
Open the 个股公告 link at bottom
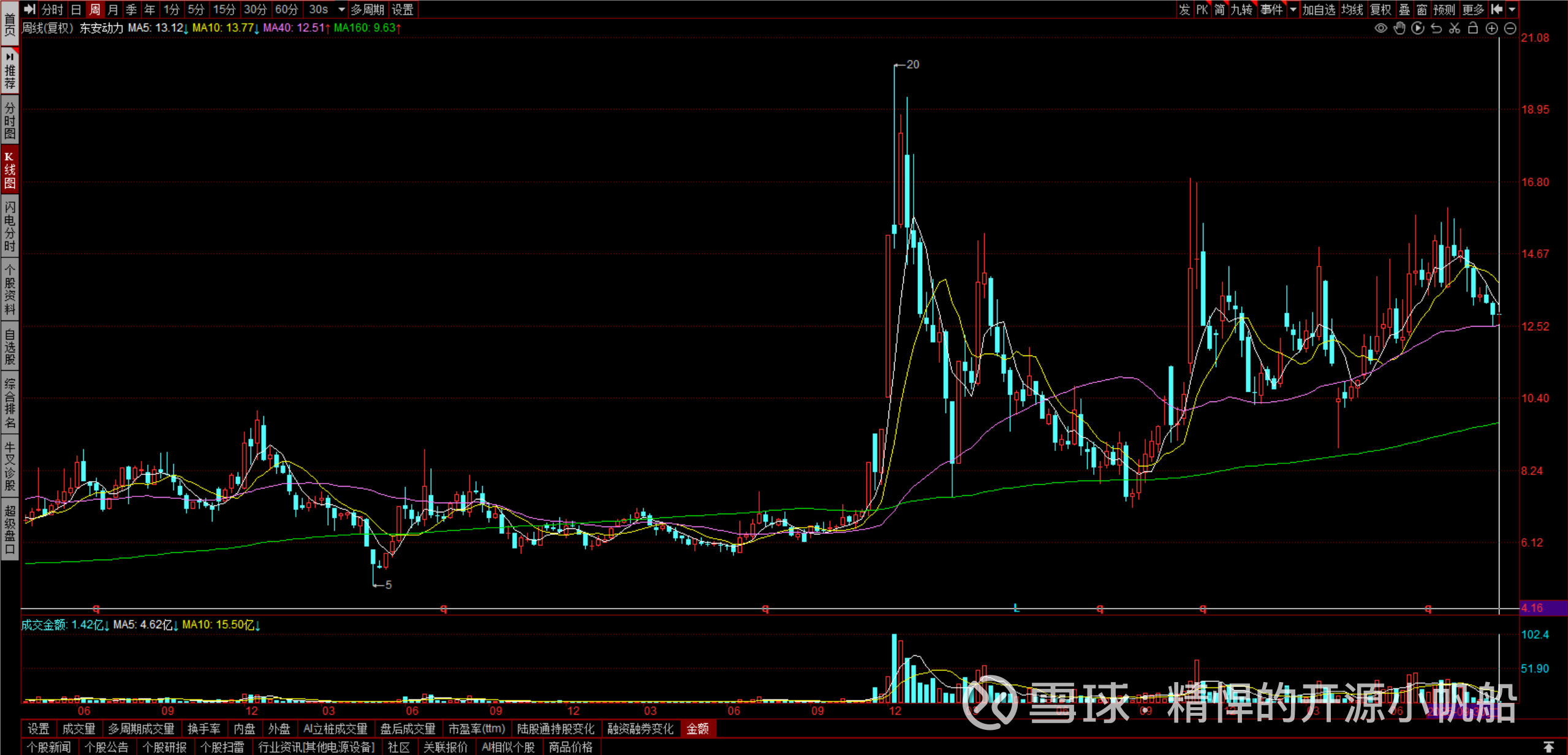(x=107, y=747)
